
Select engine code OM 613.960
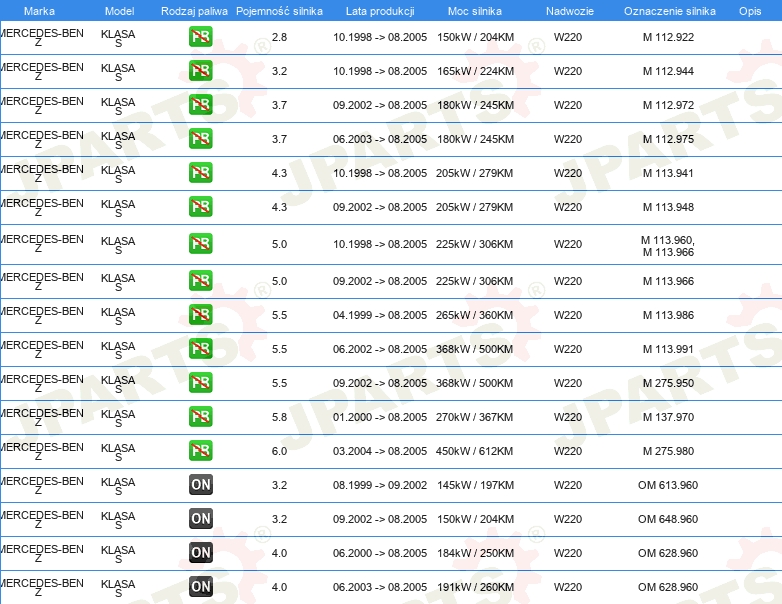[x=668, y=485]
